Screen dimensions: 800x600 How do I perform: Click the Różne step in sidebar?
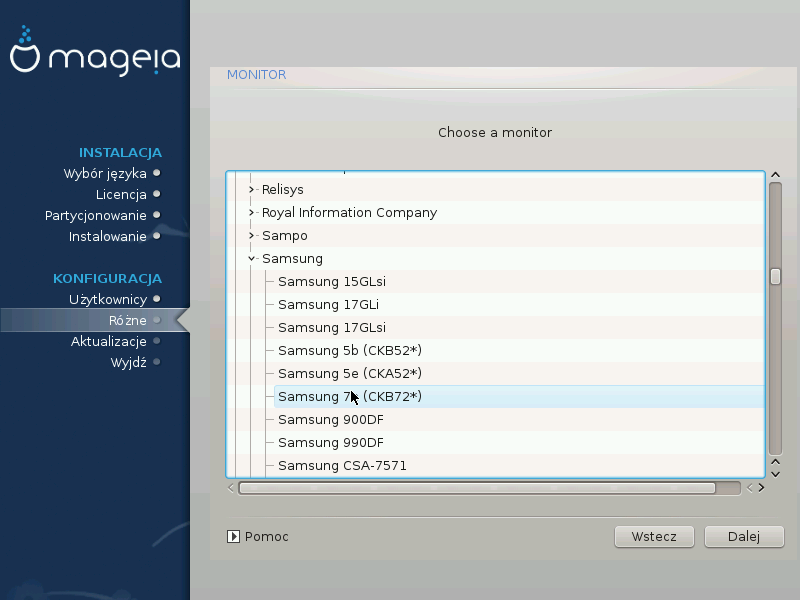tap(128, 320)
